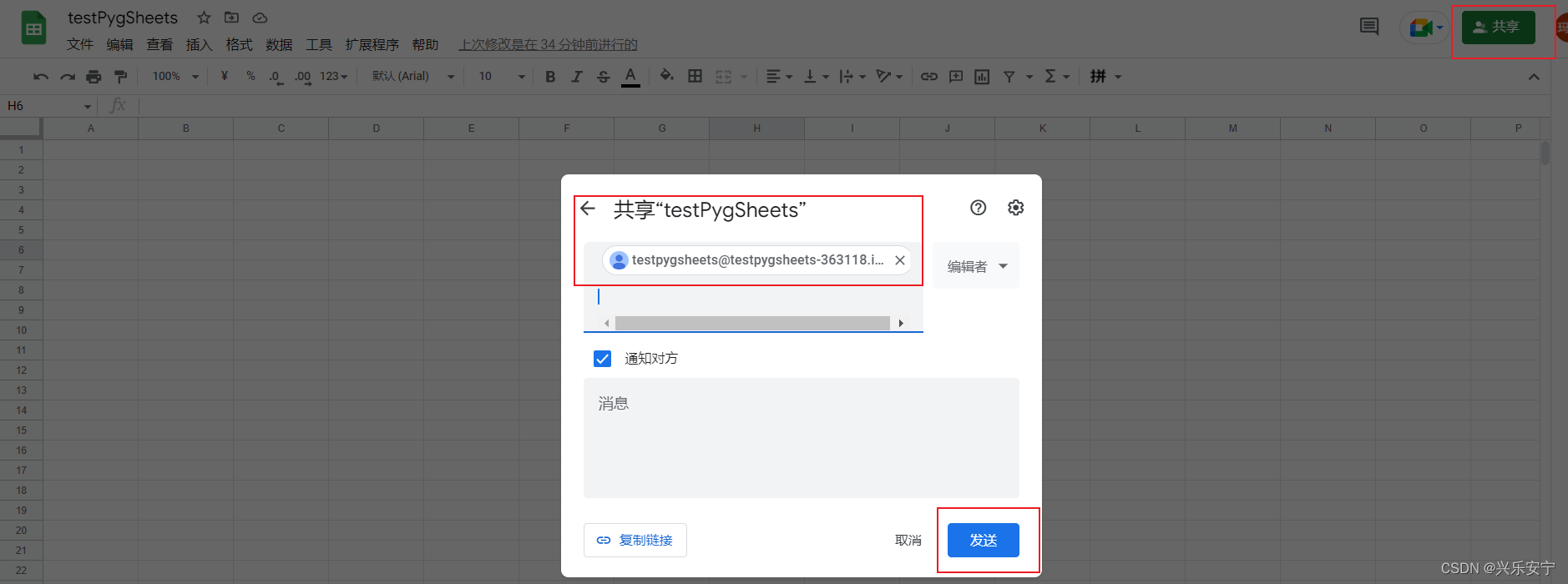Collapse the toolbar with the up chevron
Viewport: 1568px width, 584px height.
1534,77
